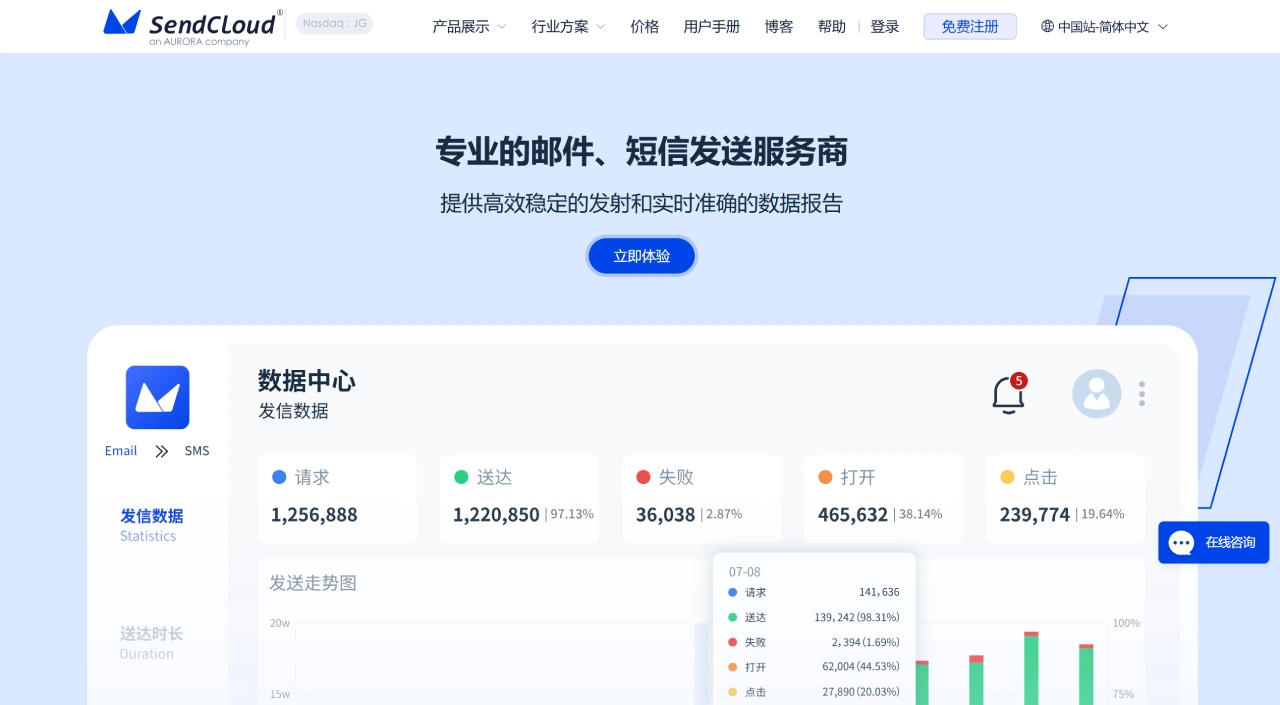
Task: Click the 请求 value 1,256,888
Action: [314, 514]
